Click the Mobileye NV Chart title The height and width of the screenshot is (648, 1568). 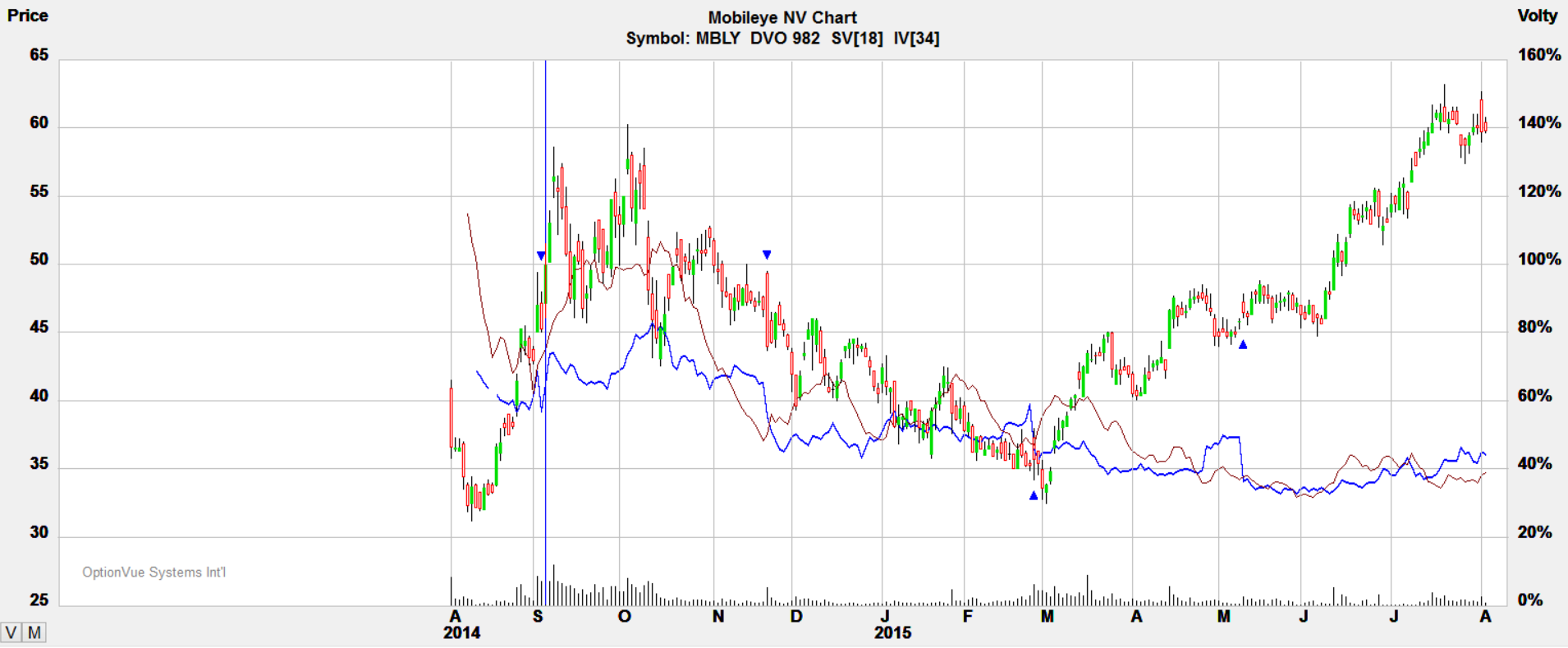coord(782,17)
